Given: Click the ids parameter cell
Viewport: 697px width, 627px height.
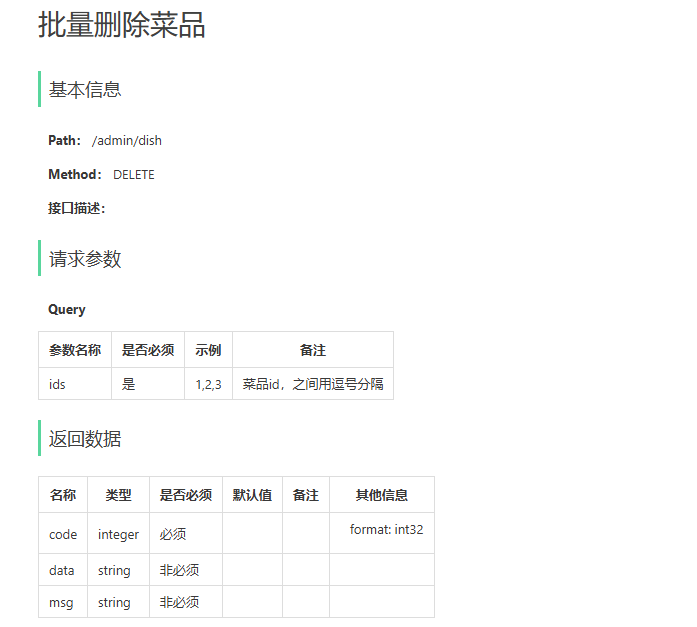Looking at the screenshot, I should [x=57, y=384].
